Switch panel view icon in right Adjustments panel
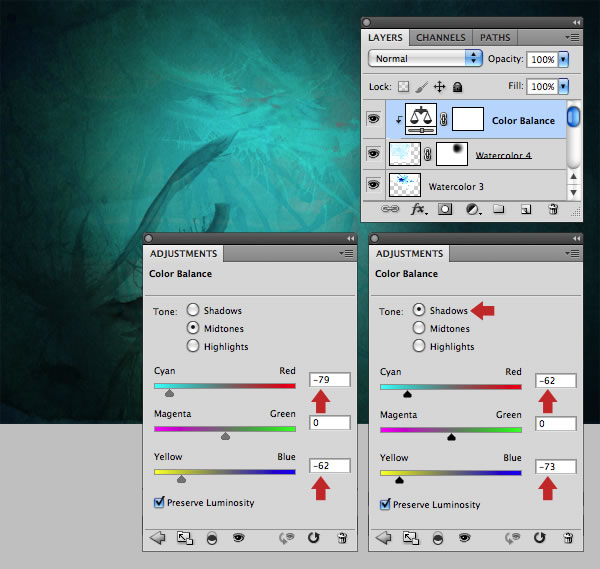The image size is (600, 569). [x=411, y=538]
